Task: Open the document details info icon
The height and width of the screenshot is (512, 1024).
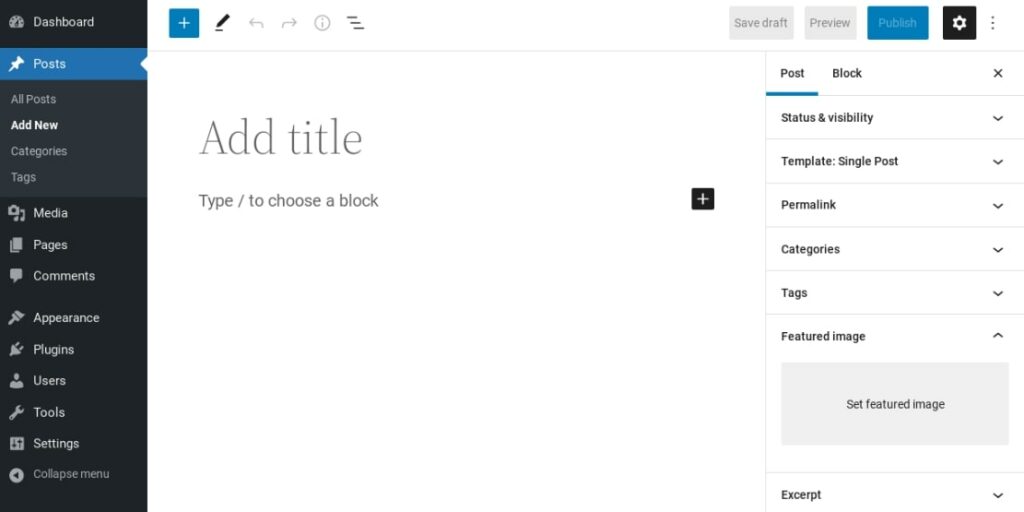Action: [x=322, y=23]
